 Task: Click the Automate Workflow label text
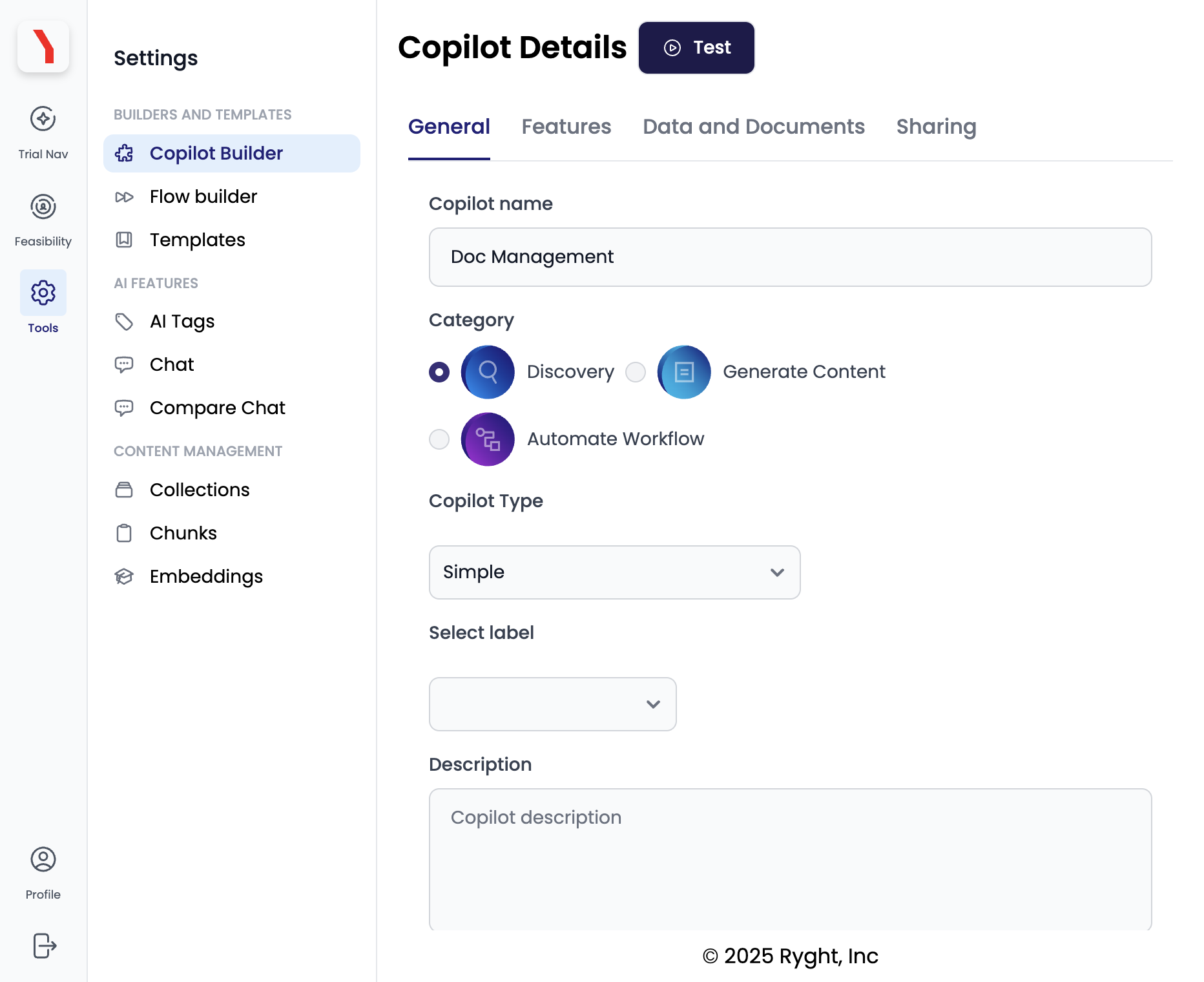click(x=616, y=439)
